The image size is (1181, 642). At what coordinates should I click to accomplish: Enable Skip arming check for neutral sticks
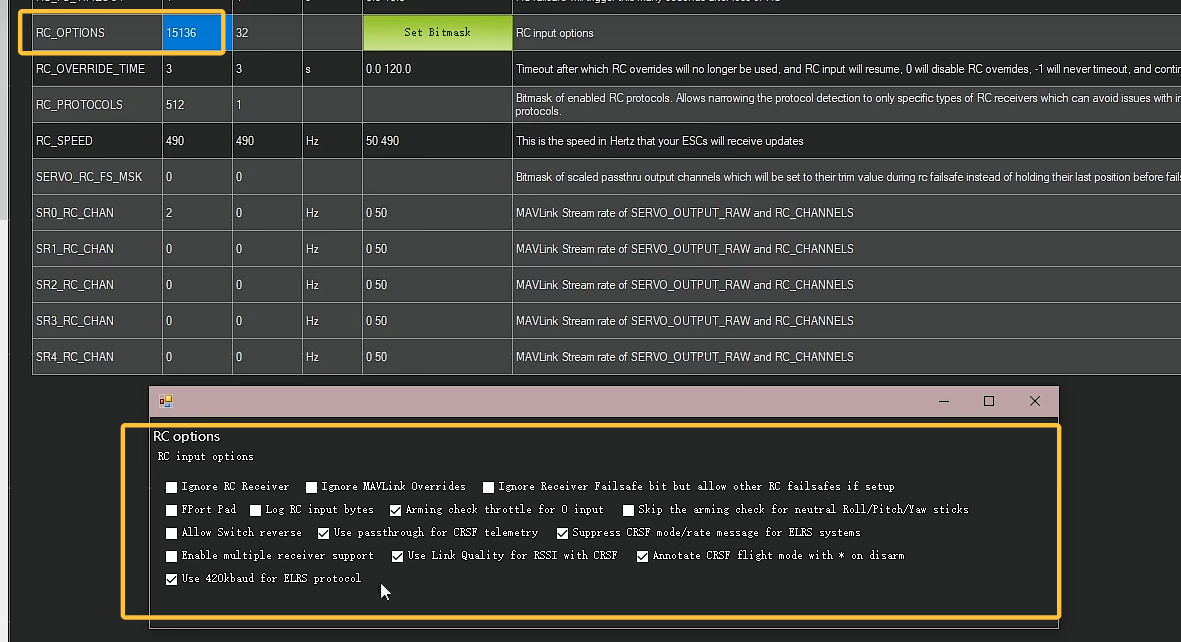(x=629, y=511)
